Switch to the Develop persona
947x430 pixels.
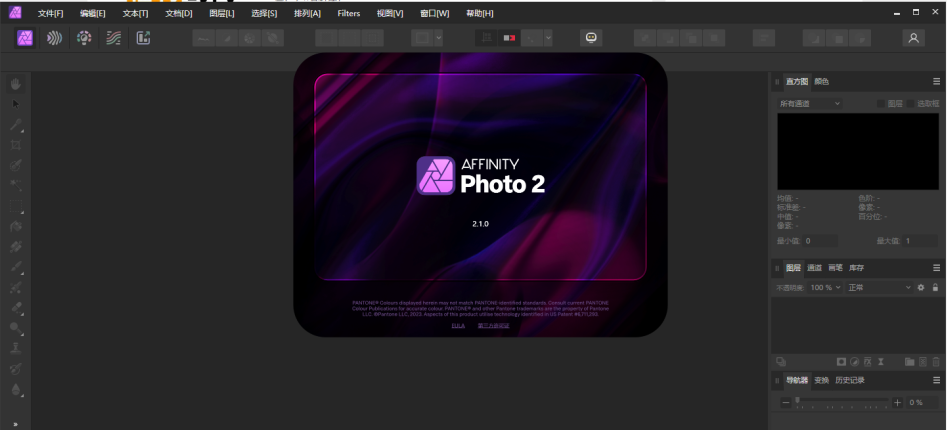coord(84,38)
